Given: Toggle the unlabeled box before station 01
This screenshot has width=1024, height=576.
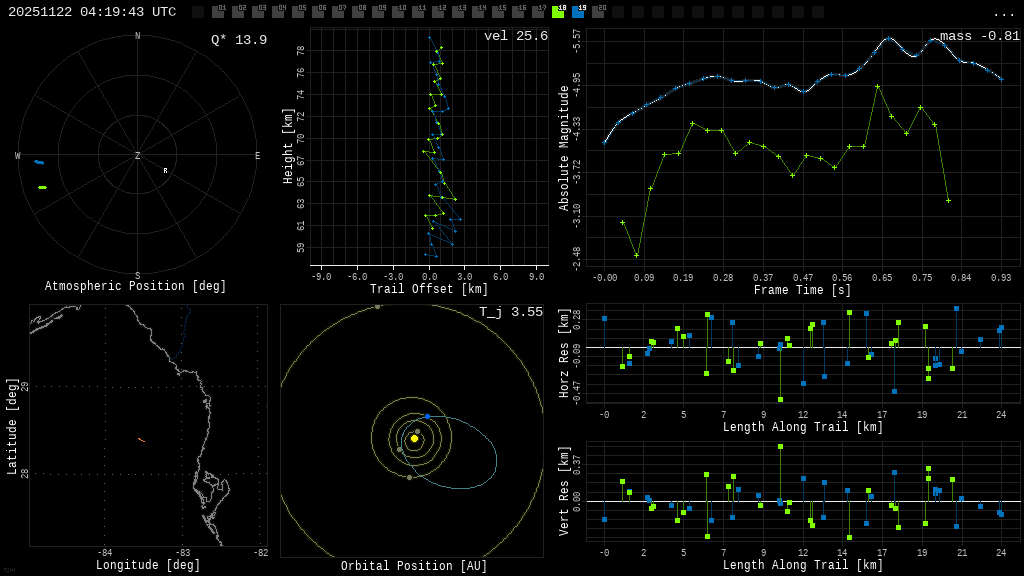Looking at the screenshot, I should click(198, 12).
